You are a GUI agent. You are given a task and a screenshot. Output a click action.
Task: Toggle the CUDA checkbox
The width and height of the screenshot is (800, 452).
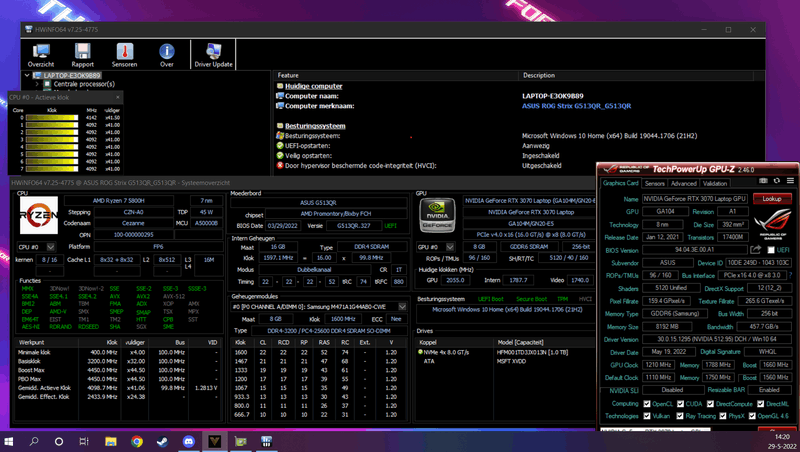[x=680, y=404]
